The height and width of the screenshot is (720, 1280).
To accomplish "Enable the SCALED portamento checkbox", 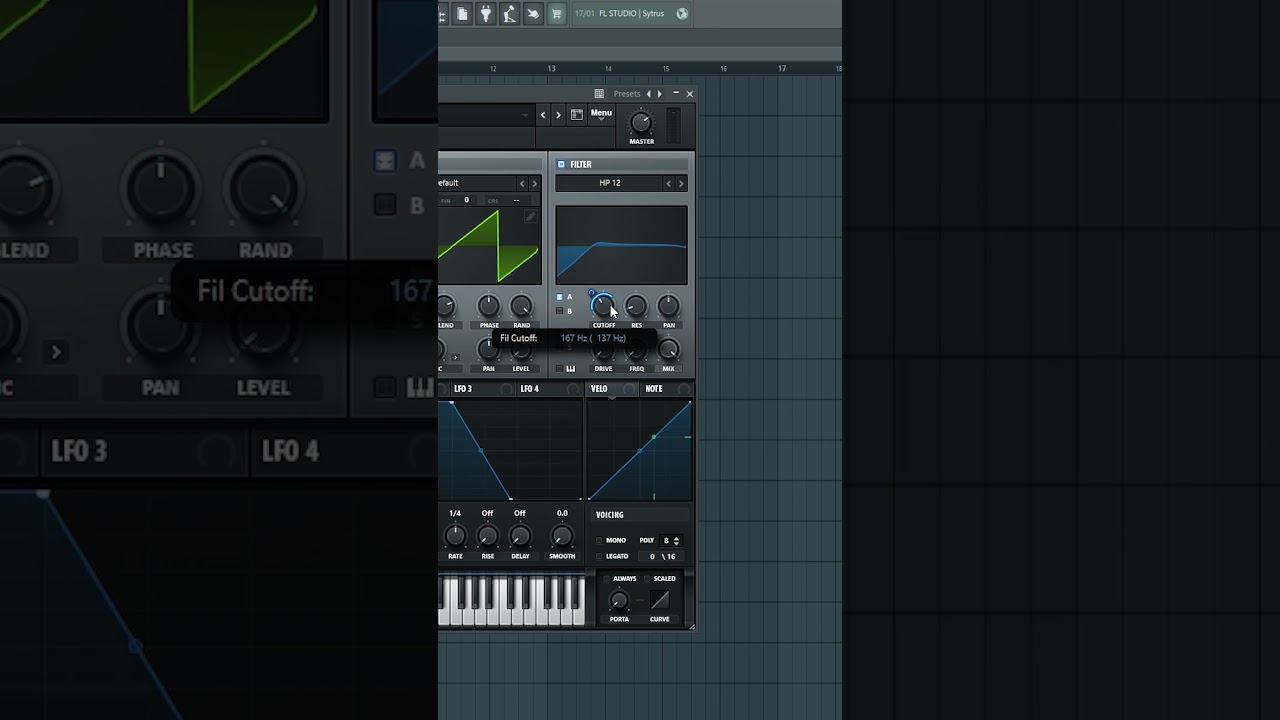I will point(646,578).
